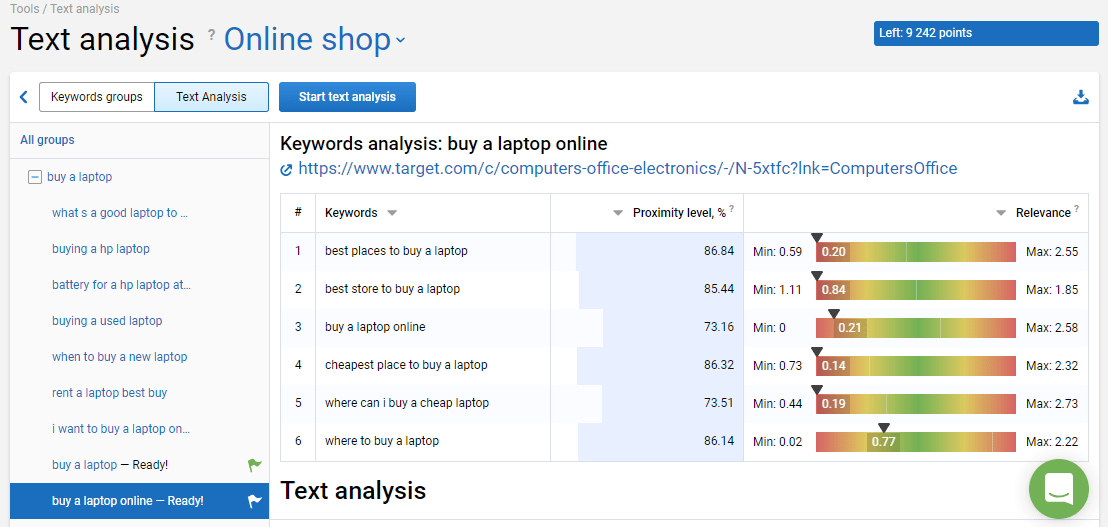This screenshot has width=1108, height=527.
Task: Click keyword 'best places to buy a laptop'
Action: 396,251
